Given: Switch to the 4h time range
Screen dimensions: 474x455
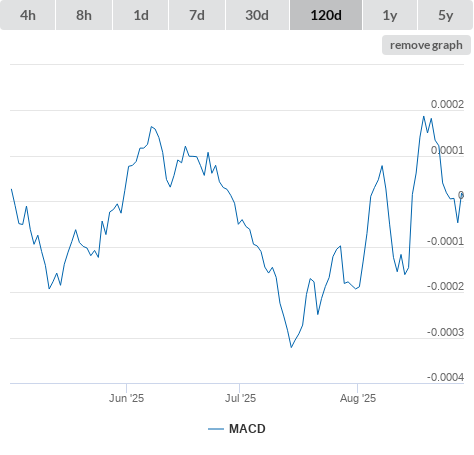Looking at the screenshot, I should coord(28,15).
